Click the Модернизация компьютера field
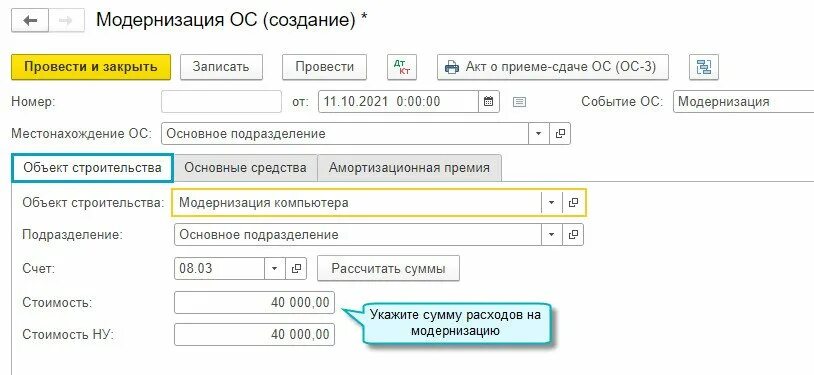The width and height of the screenshot is (814, 375). [x=358, y=203]
